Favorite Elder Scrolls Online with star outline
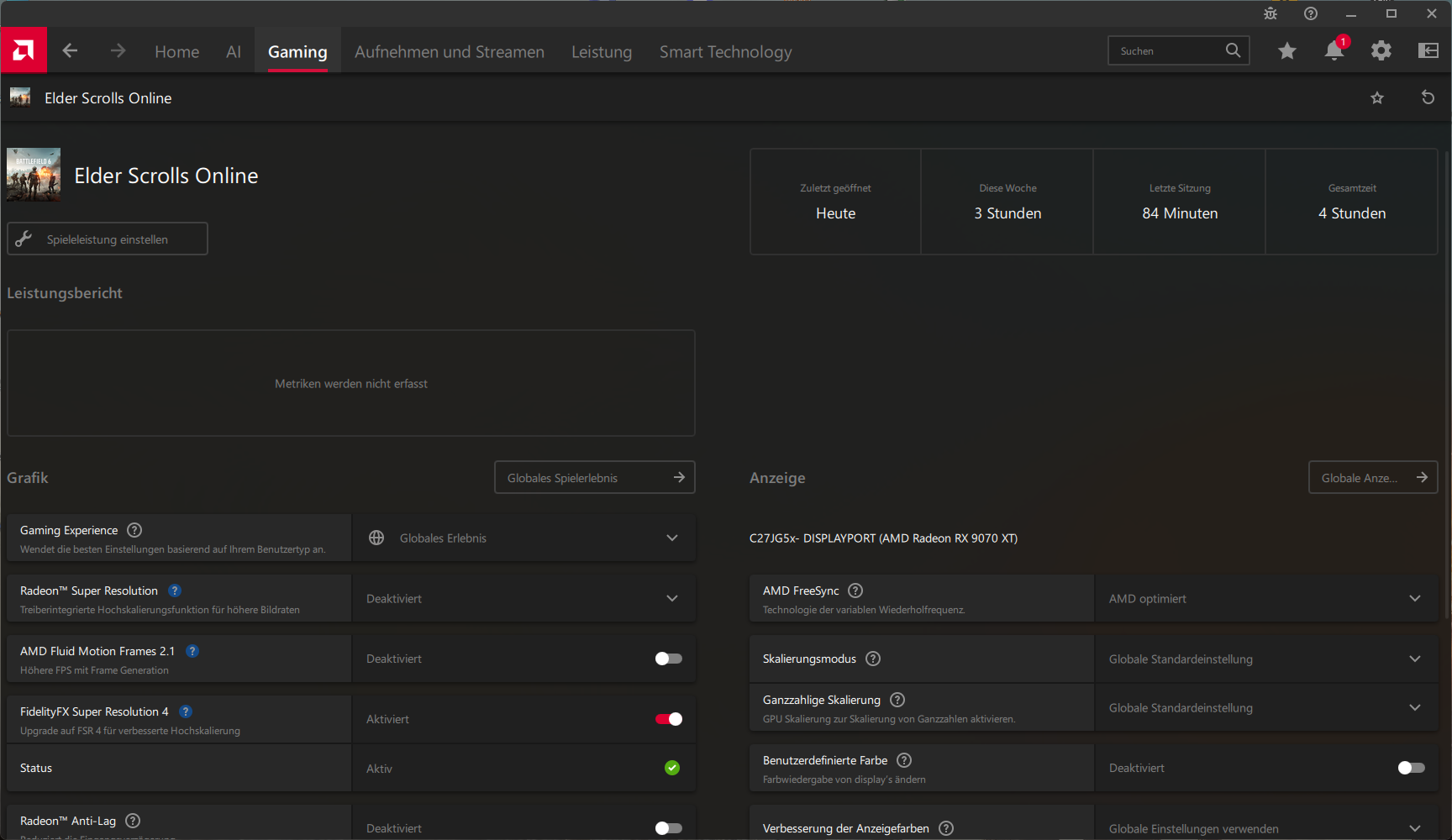This screenshot has height=840, width=1452. coord(1377,98)
